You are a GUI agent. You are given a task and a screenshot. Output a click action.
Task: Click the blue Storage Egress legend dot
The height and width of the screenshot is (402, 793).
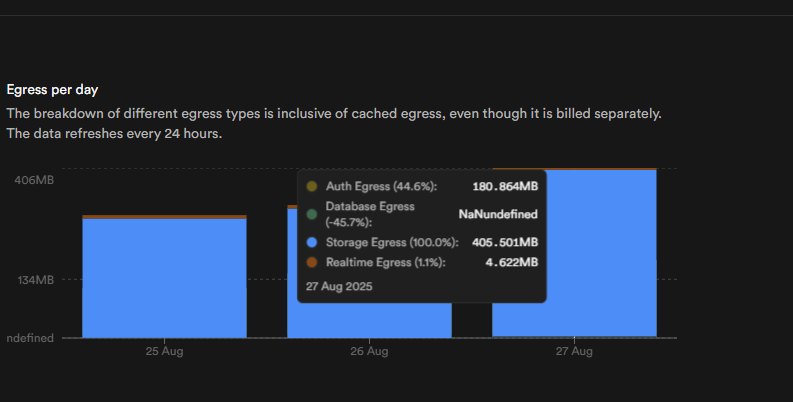(x=312, y=243)
